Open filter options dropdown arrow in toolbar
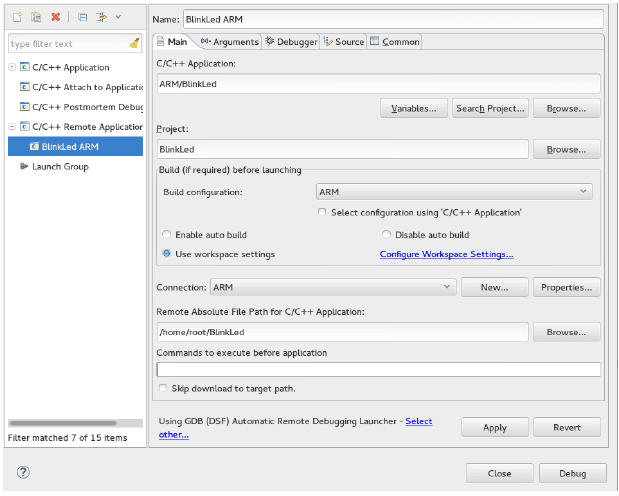The width and height of the screenshot is (619, 496). (118, 17)
